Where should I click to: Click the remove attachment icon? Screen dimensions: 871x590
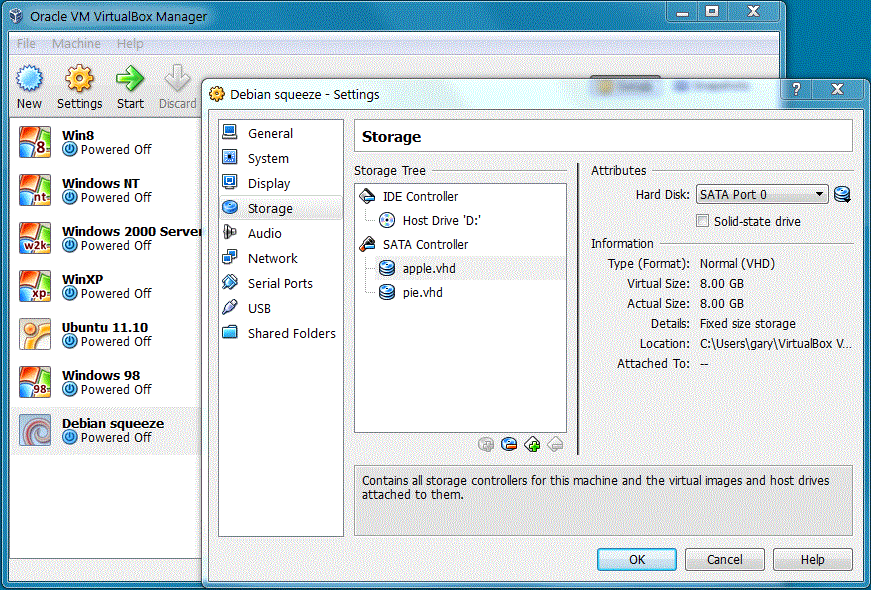[509, 444]
